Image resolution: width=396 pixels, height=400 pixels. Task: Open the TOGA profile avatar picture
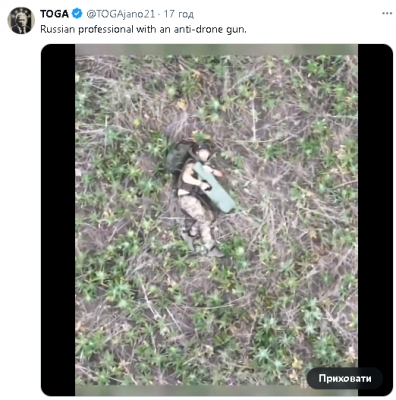pos(21,20)
